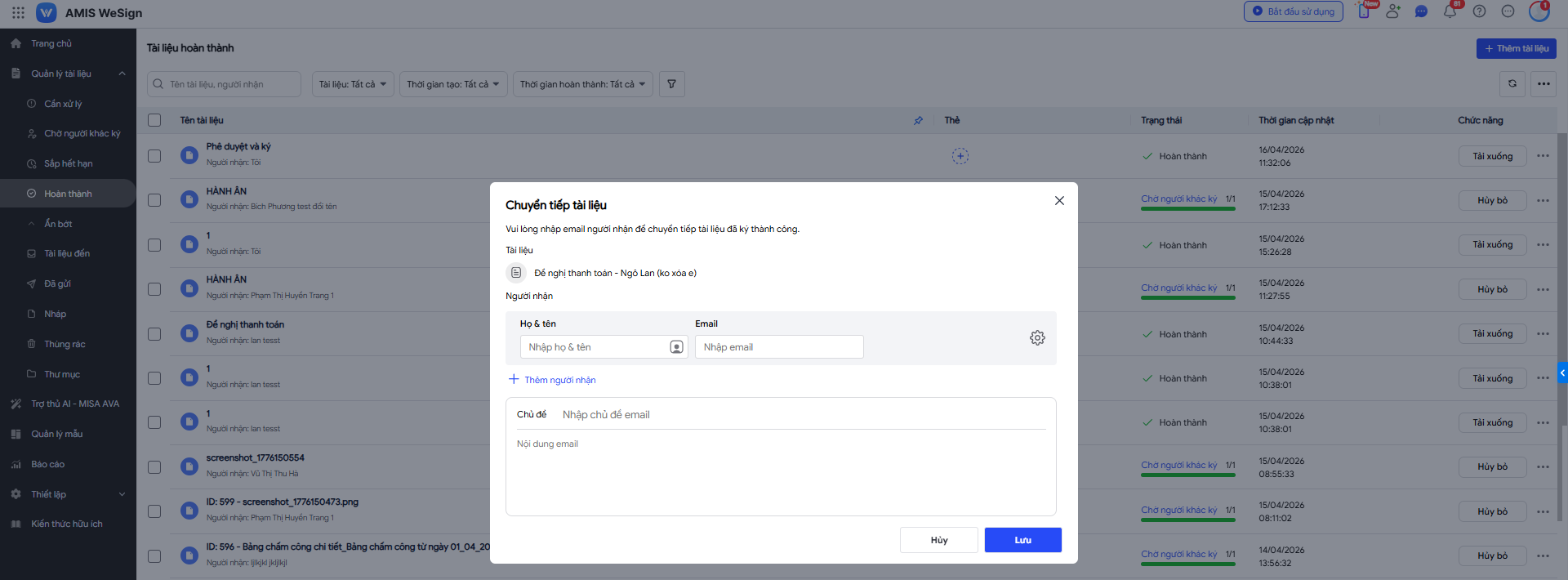Toggle the select-all checkbox in table header
Screen dimensions: 1568x580
tap(154, 120)
